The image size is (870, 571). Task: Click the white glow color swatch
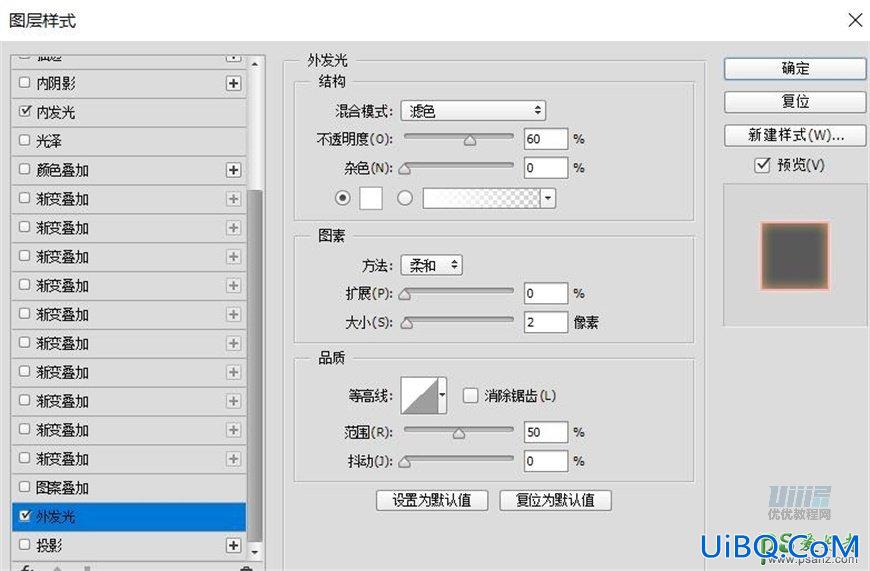[x=371, y=198]
